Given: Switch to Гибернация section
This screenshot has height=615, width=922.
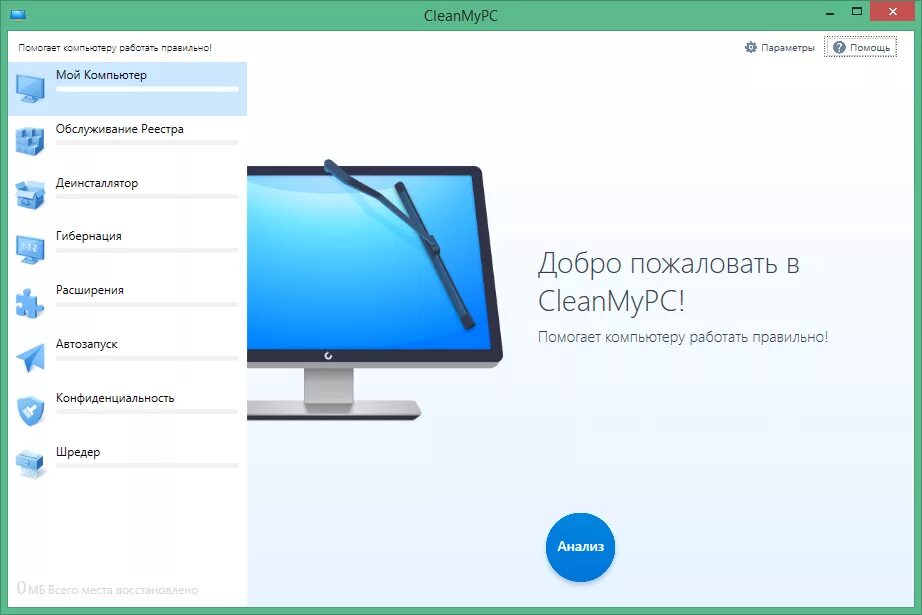Looking at the screenshot, I should [x=128, y=250].
